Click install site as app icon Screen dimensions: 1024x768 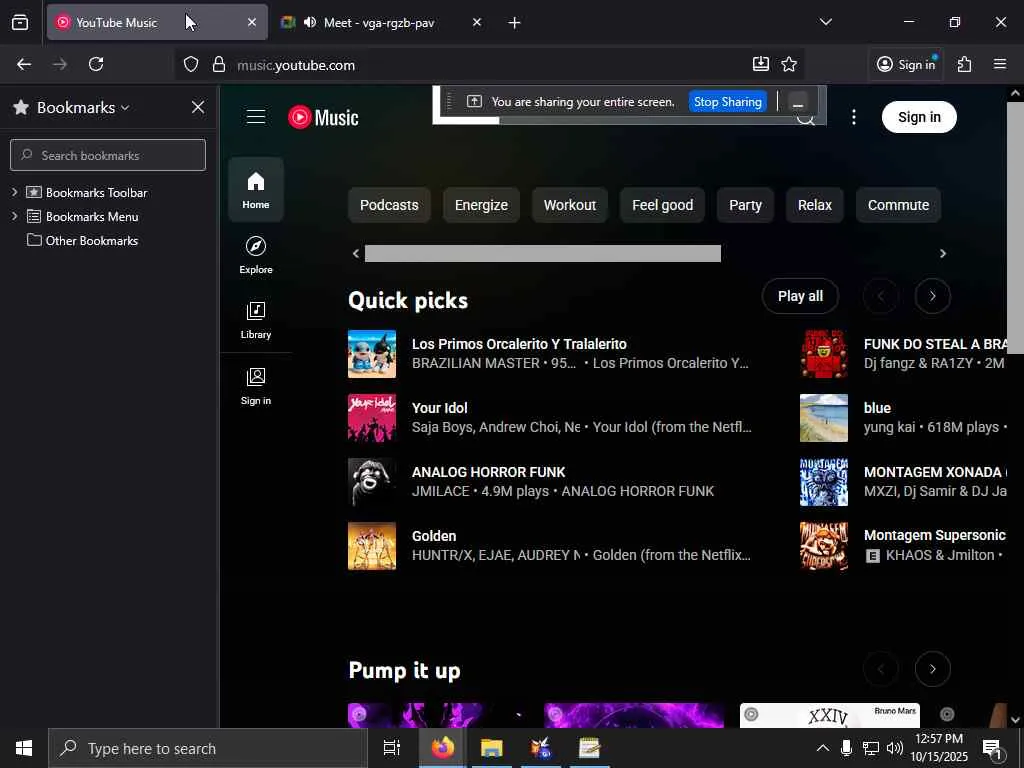point(761,64)
